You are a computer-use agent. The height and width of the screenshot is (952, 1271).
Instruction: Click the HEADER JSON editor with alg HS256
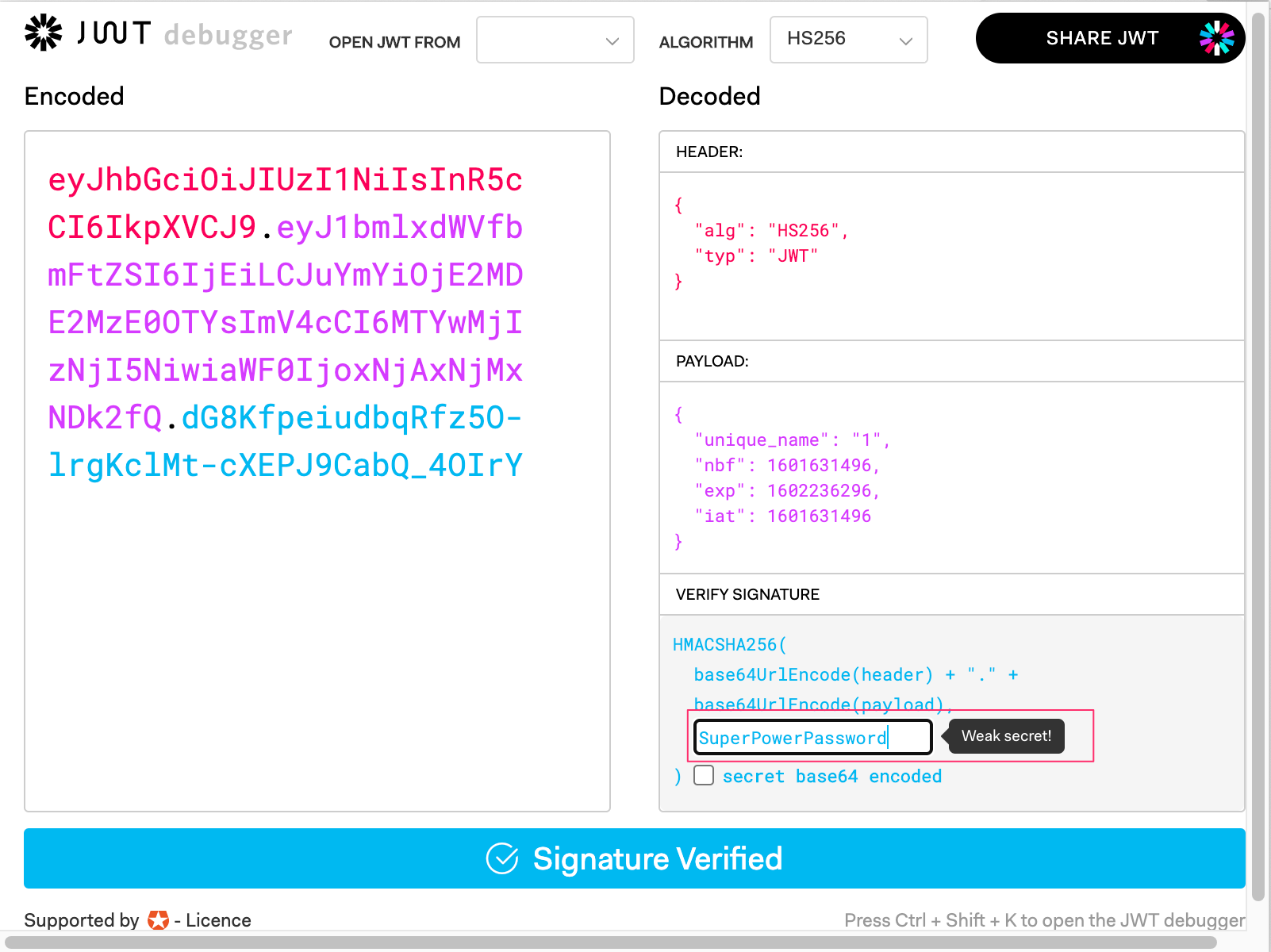pyautogui.click(x=951, y=254)
